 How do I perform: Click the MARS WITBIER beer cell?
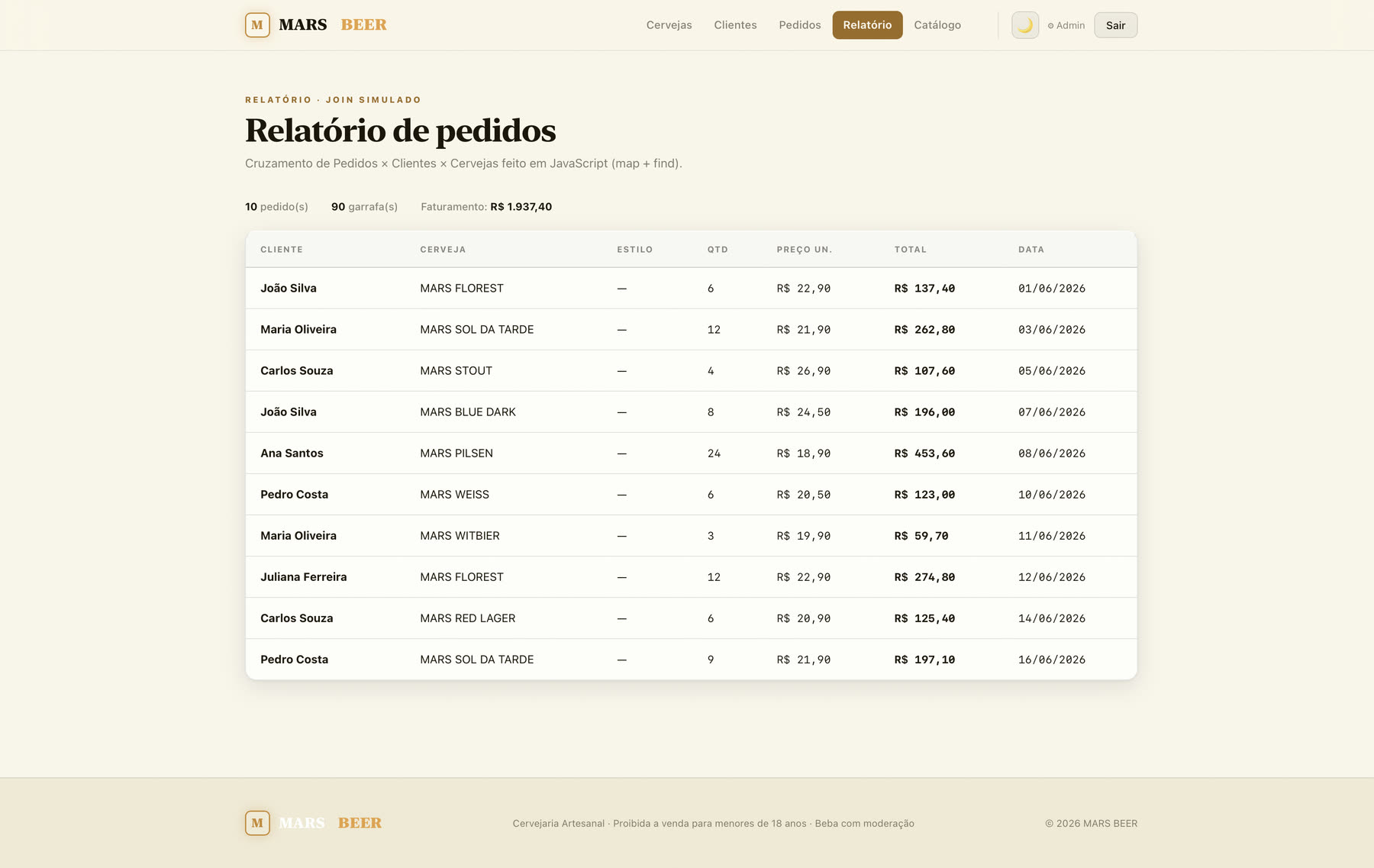coord(460,536)
